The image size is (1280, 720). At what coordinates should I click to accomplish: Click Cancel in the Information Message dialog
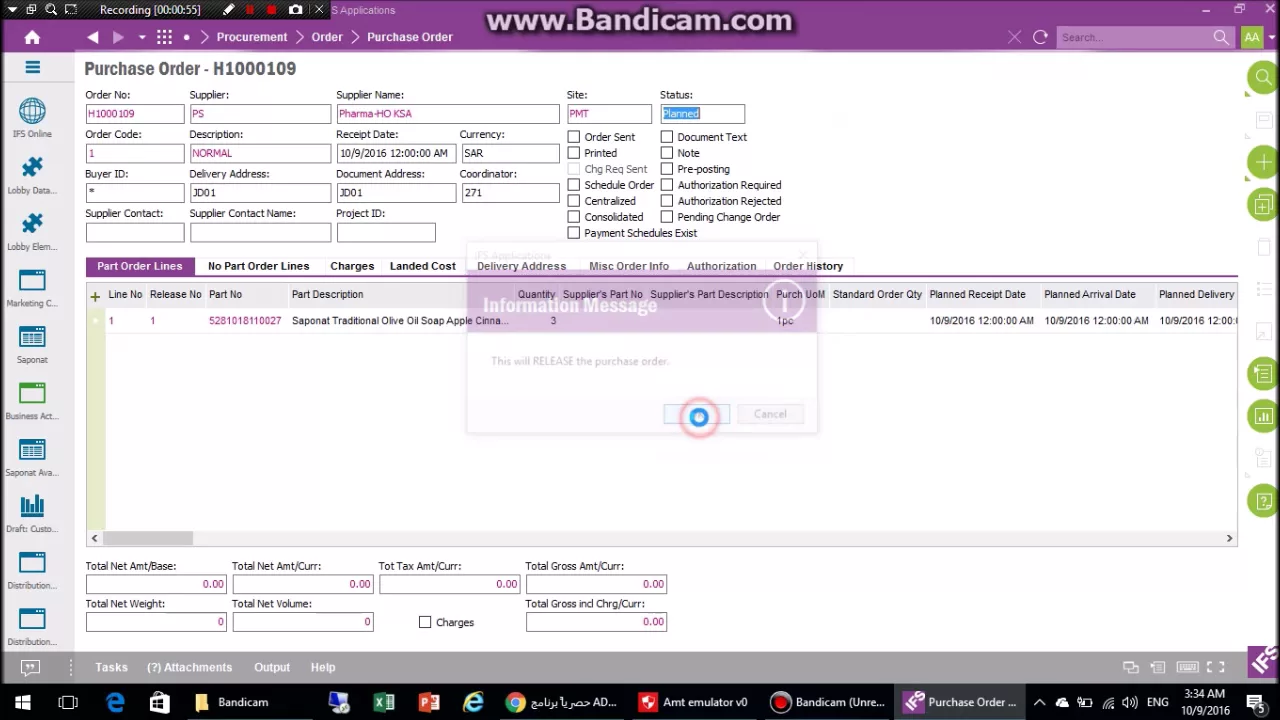pos(770,414)
